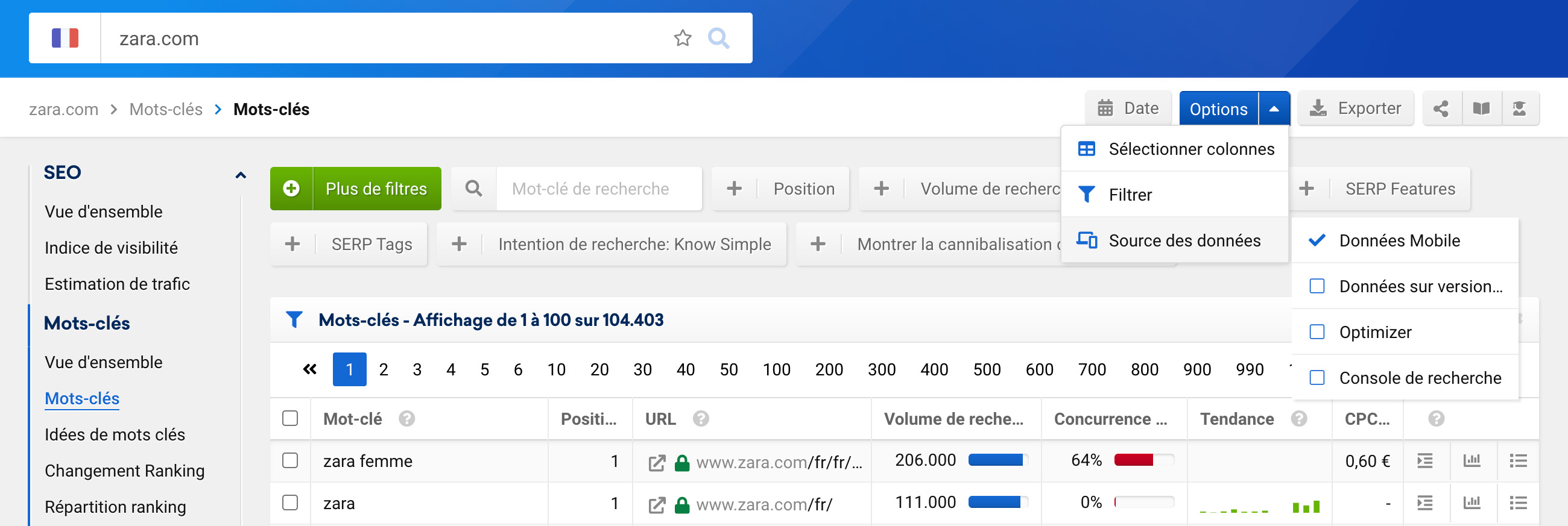
Task: Open Vue d'ensemble under SEO
Action: [x=104, y=211]
